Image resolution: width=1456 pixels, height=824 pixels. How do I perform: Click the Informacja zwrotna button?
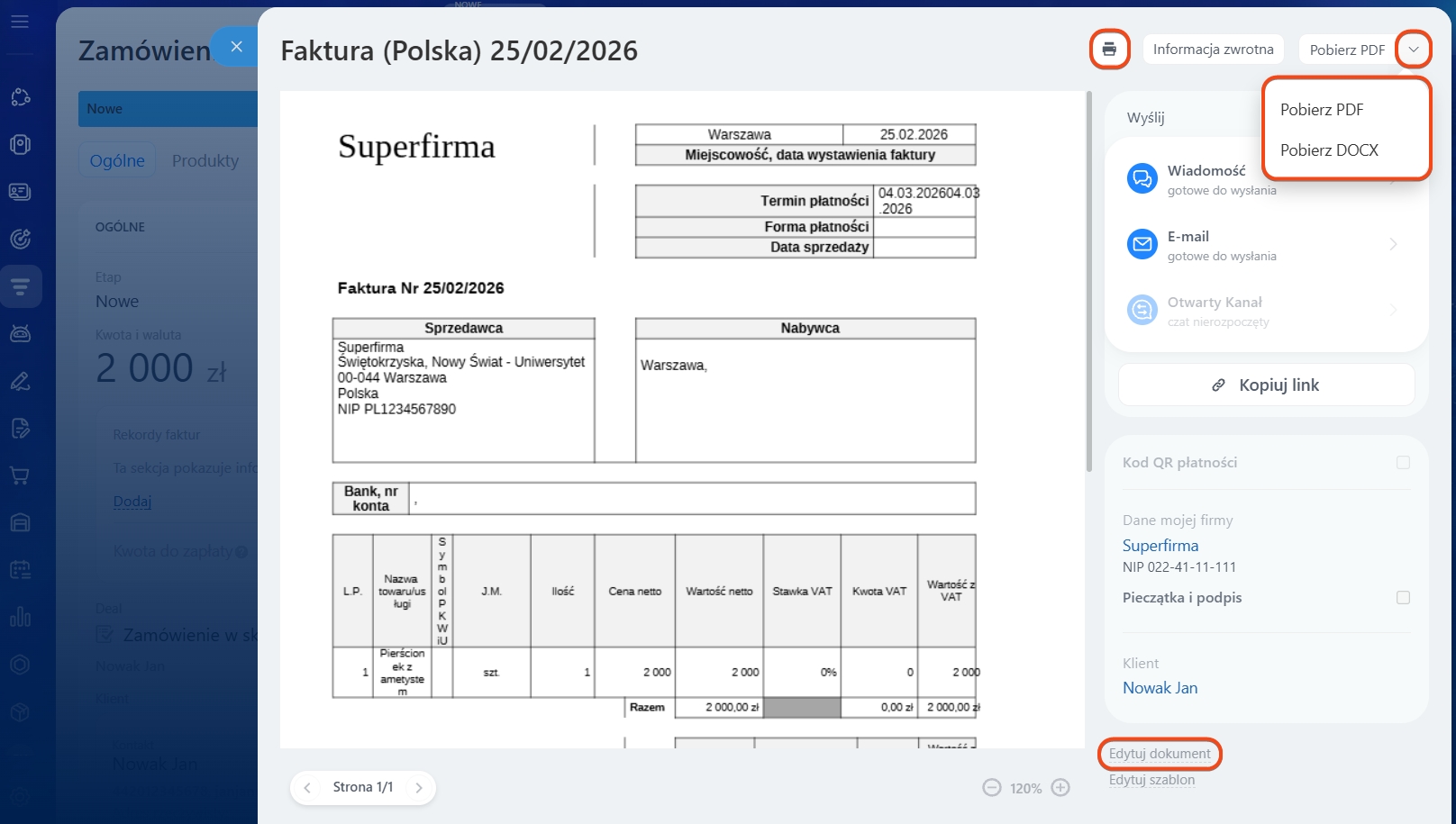1213,50
